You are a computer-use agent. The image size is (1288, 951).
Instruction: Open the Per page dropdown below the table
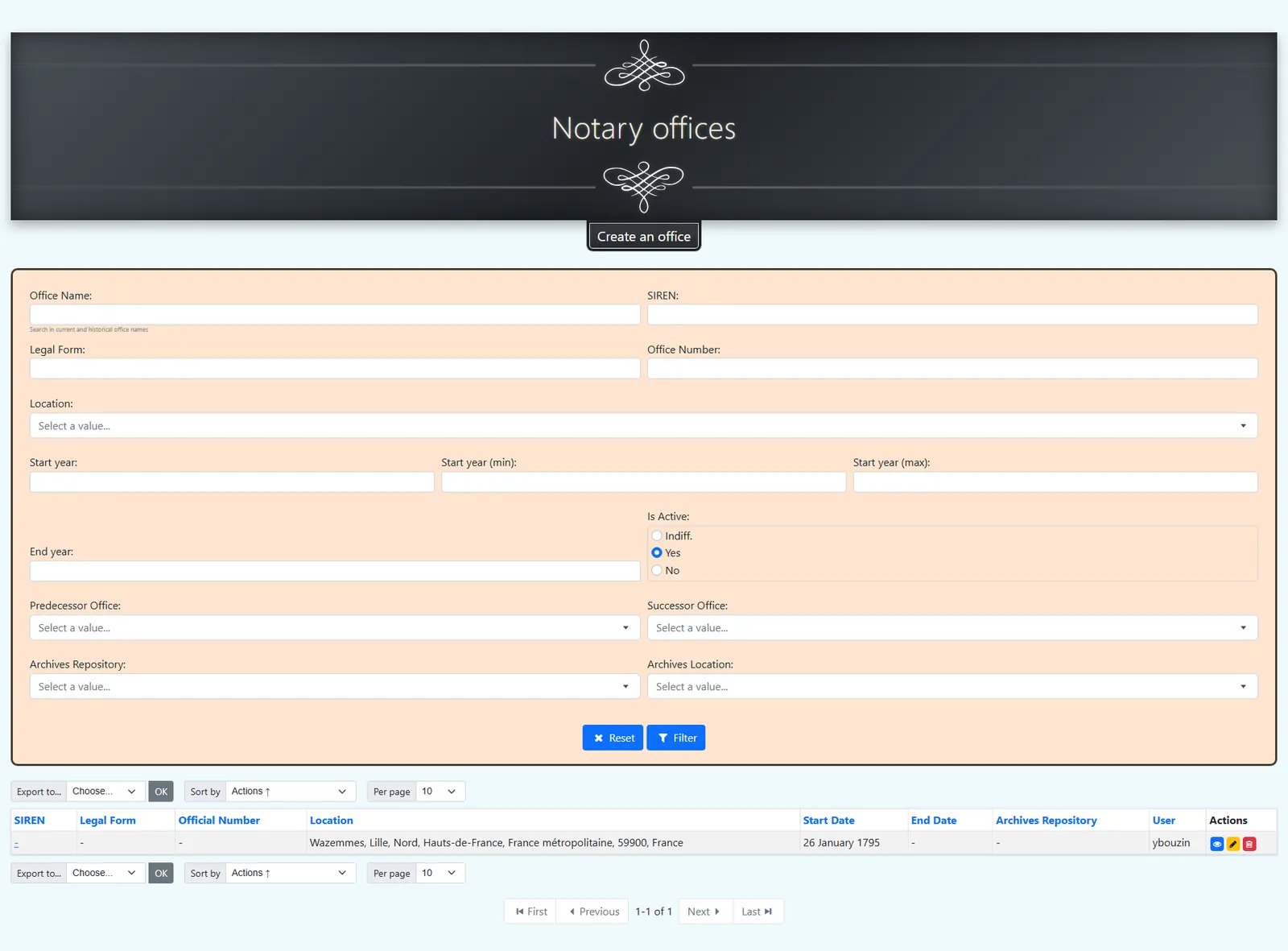click(x=440, y=873)
